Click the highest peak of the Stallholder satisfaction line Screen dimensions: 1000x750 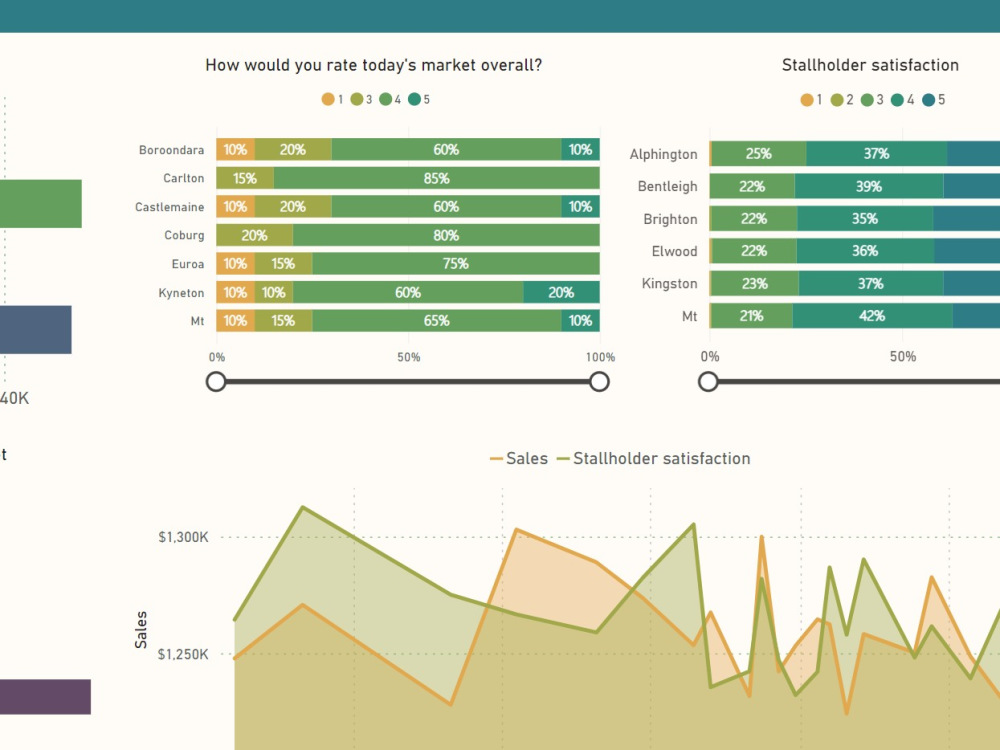click(x=302, y=507)
